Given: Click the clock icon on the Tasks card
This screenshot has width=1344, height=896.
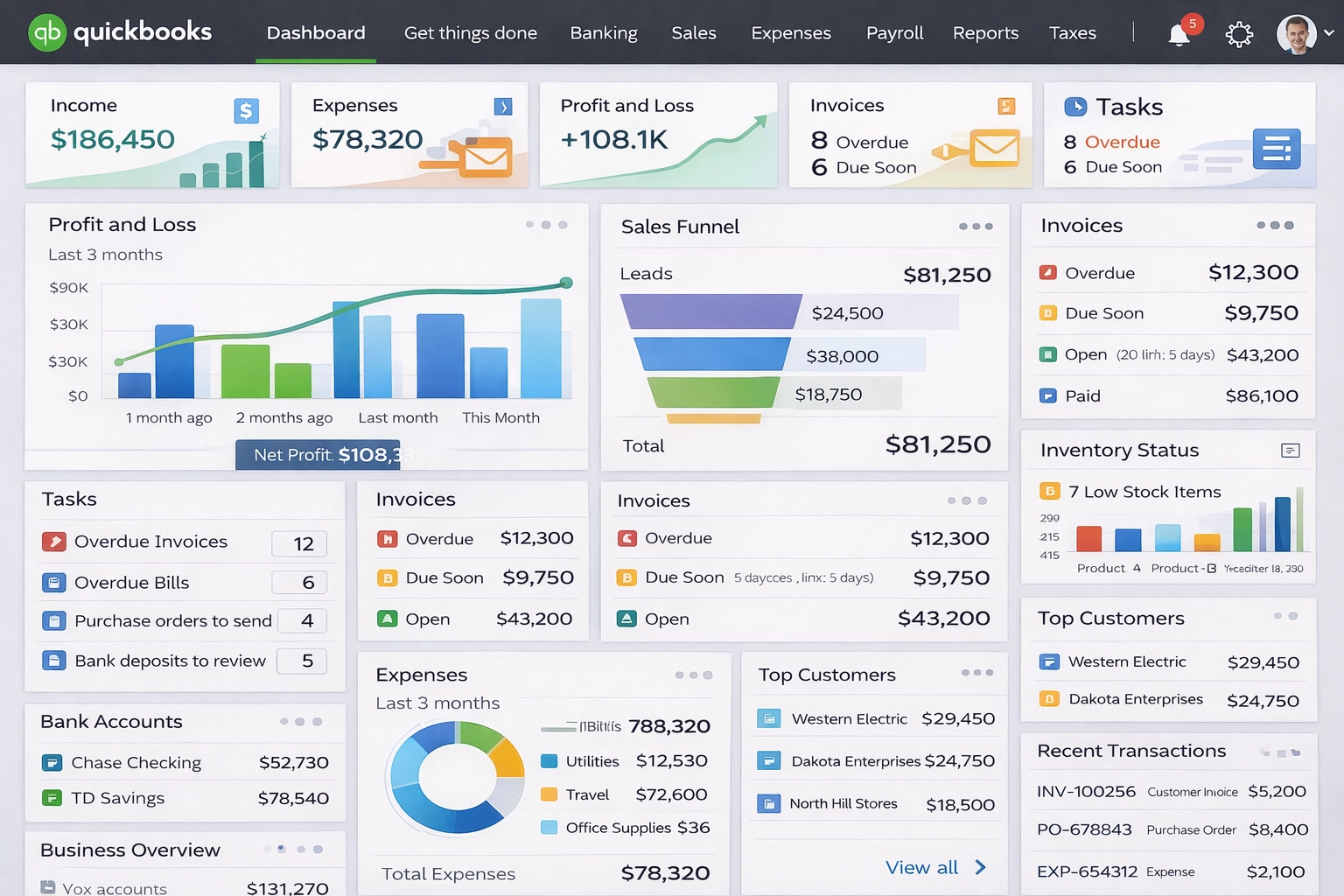Looking at the screenshot, I should point(1076,107).
